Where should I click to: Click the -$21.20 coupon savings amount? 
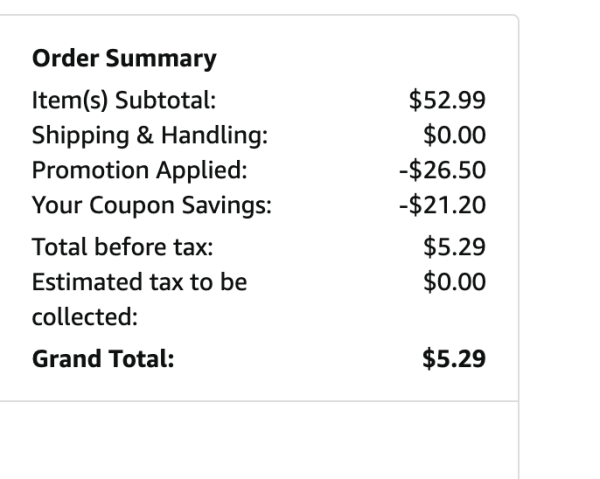[442, 205]
